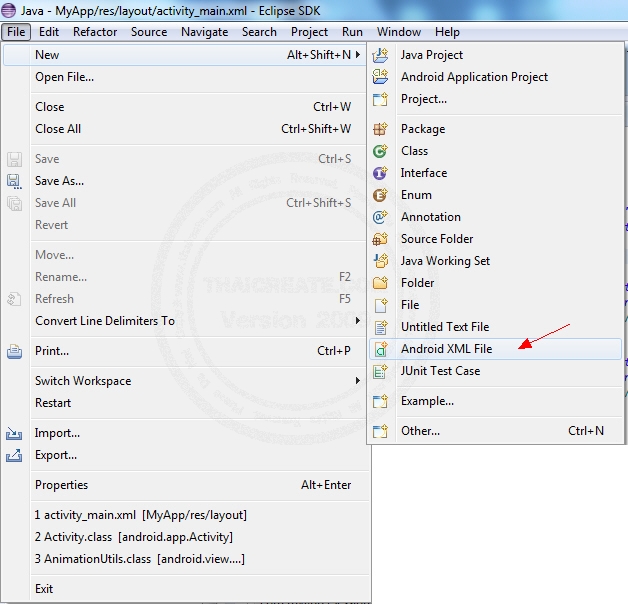Image resolution: width=628 pixels, height=604 pixels.
Task: Open the Edit menu
Action: tap(49, 32)
